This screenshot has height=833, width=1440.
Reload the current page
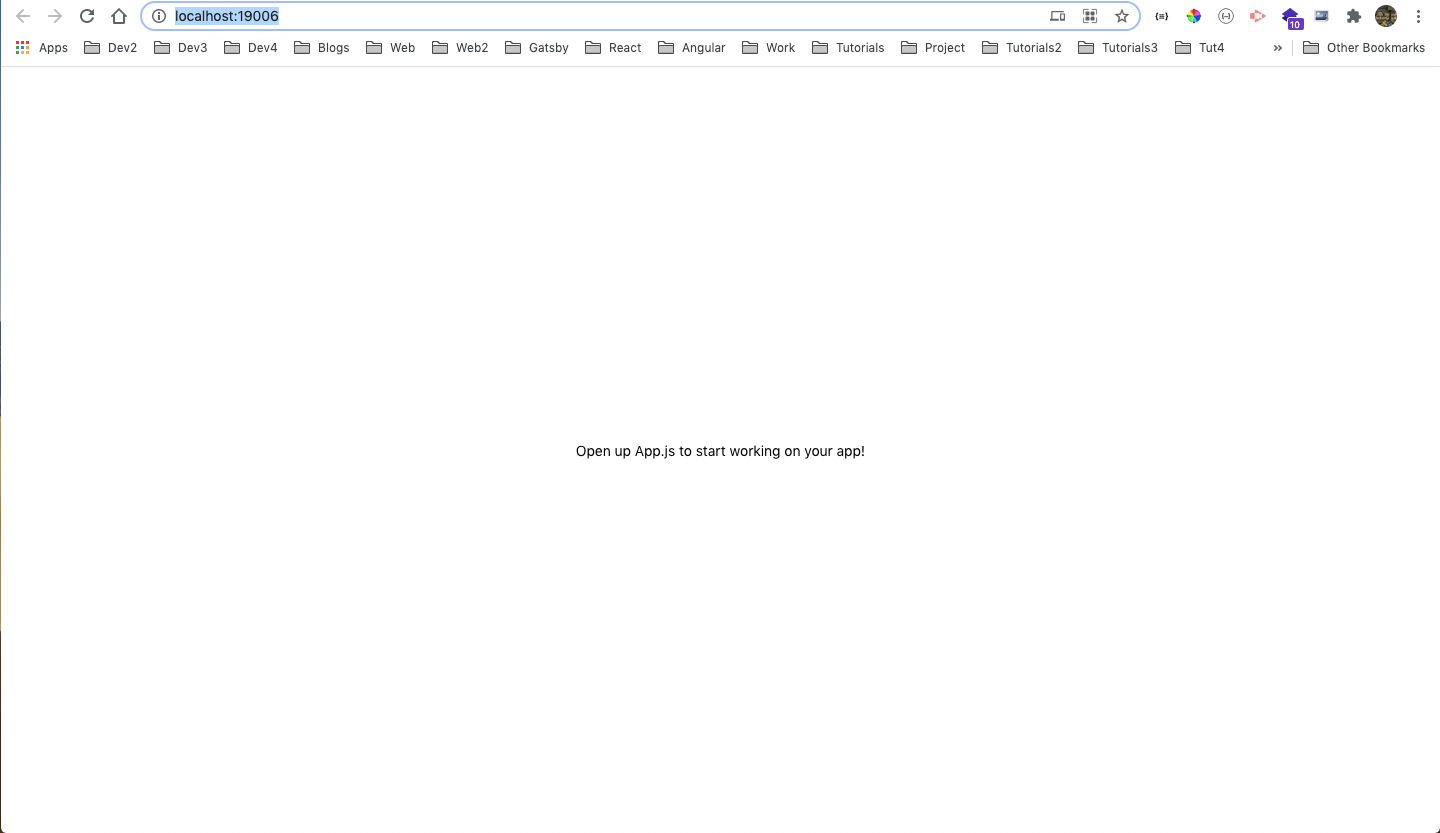pos(87,16)
